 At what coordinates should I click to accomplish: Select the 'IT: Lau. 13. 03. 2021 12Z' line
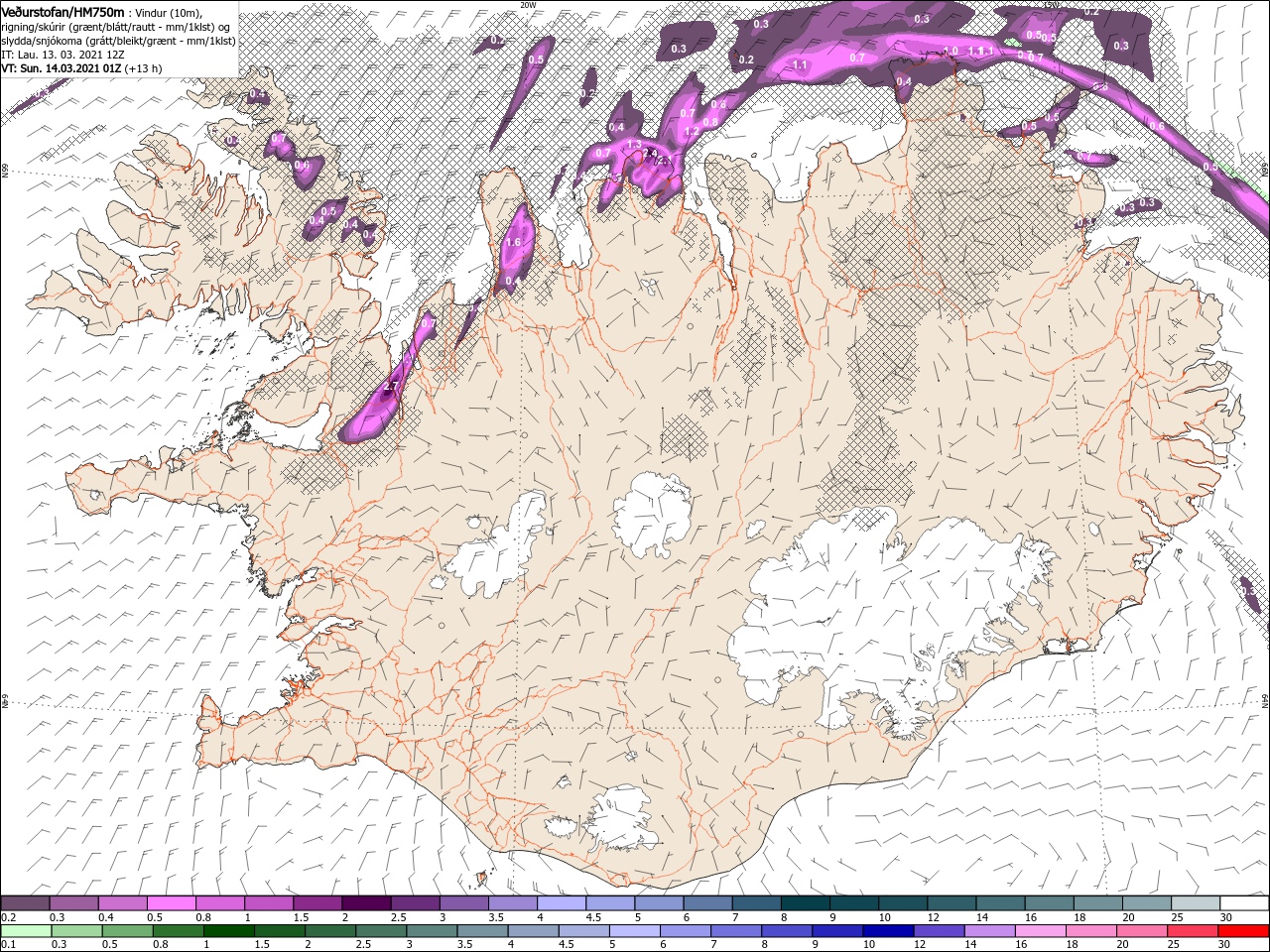[x=63, y=55]
